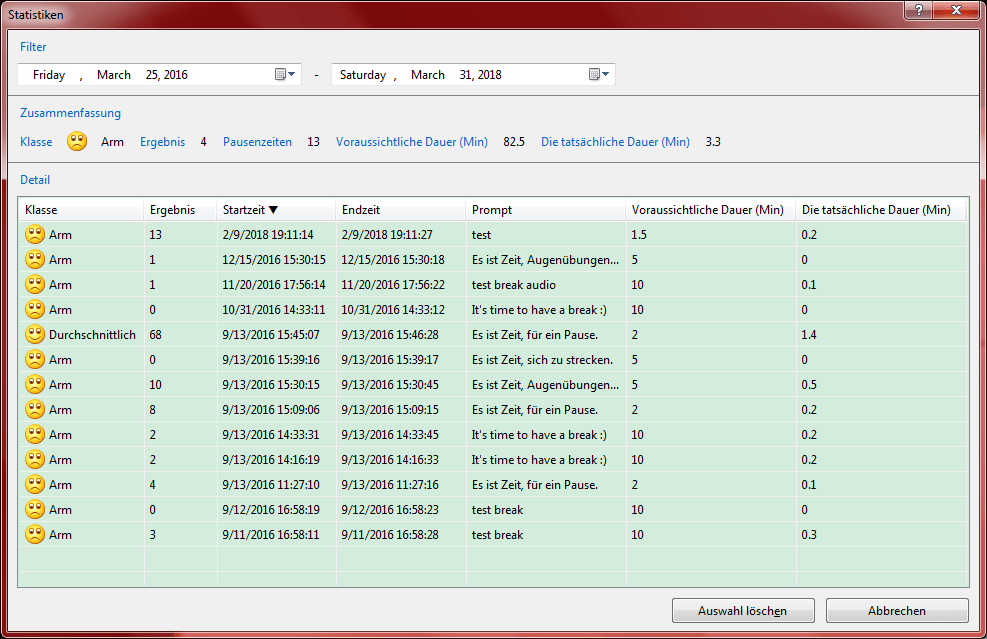Click the 3.3 value in the summary

pyautogui.click(x=713, y=142)
